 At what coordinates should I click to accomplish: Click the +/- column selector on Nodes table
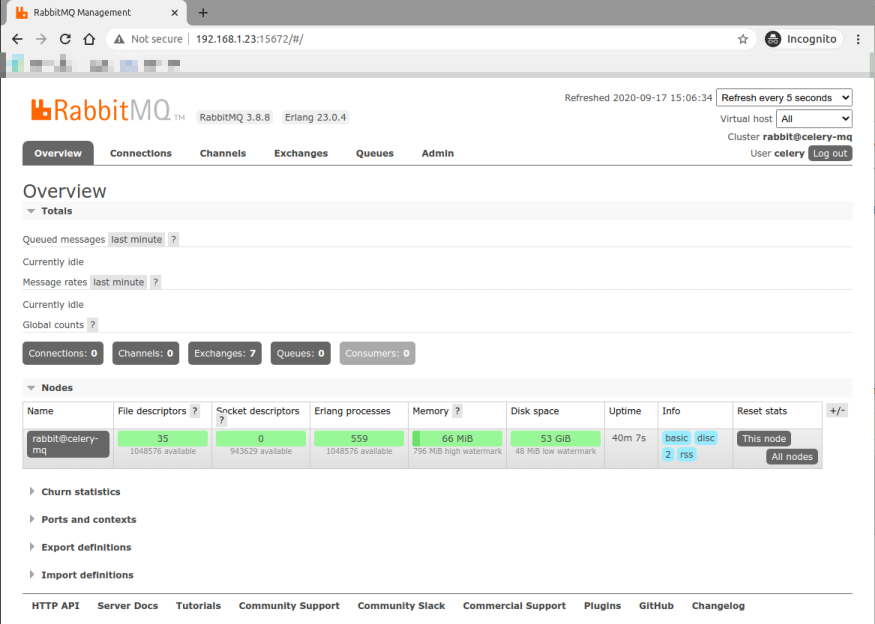[836, 411]
